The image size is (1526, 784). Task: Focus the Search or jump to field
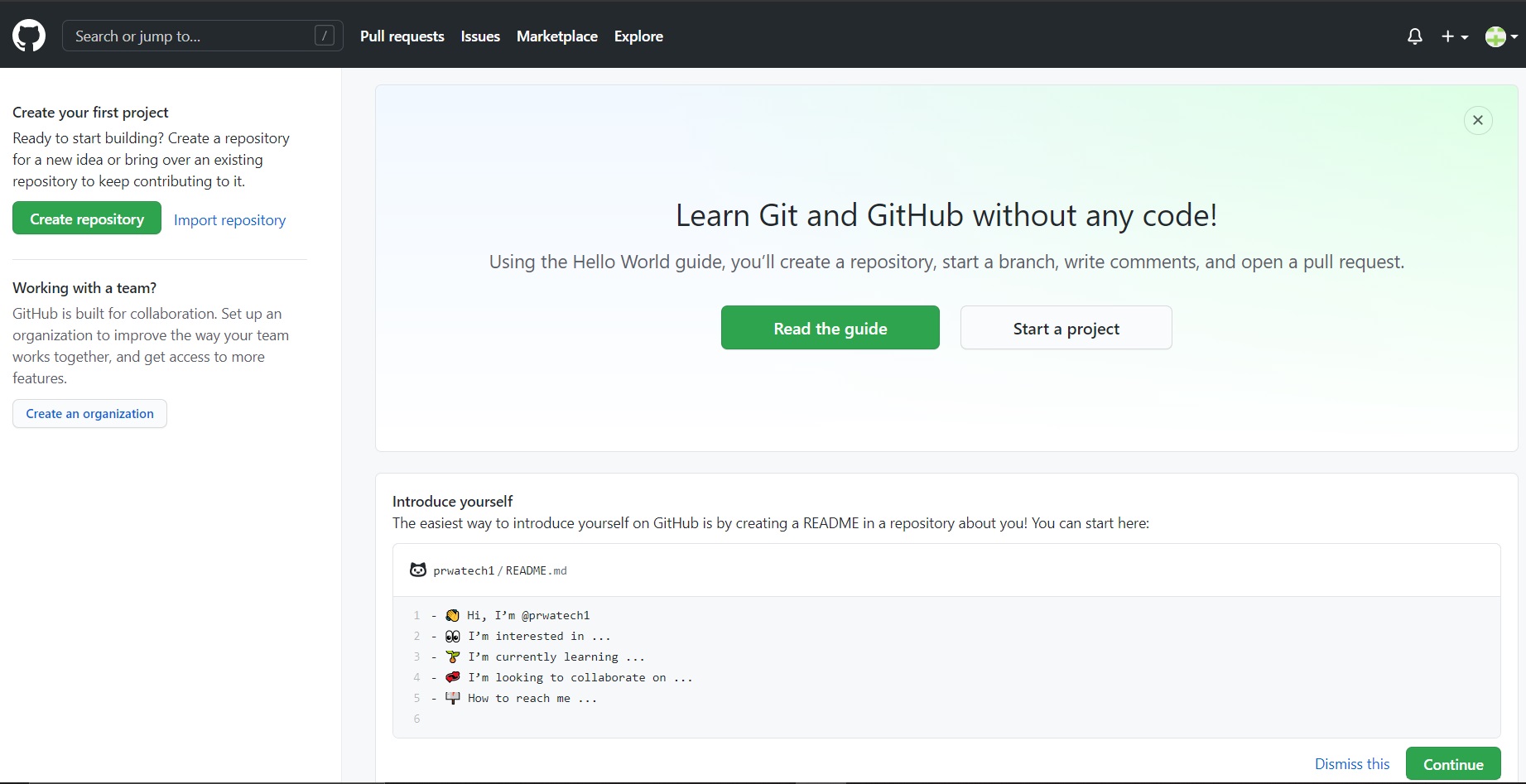pos(190,36)
